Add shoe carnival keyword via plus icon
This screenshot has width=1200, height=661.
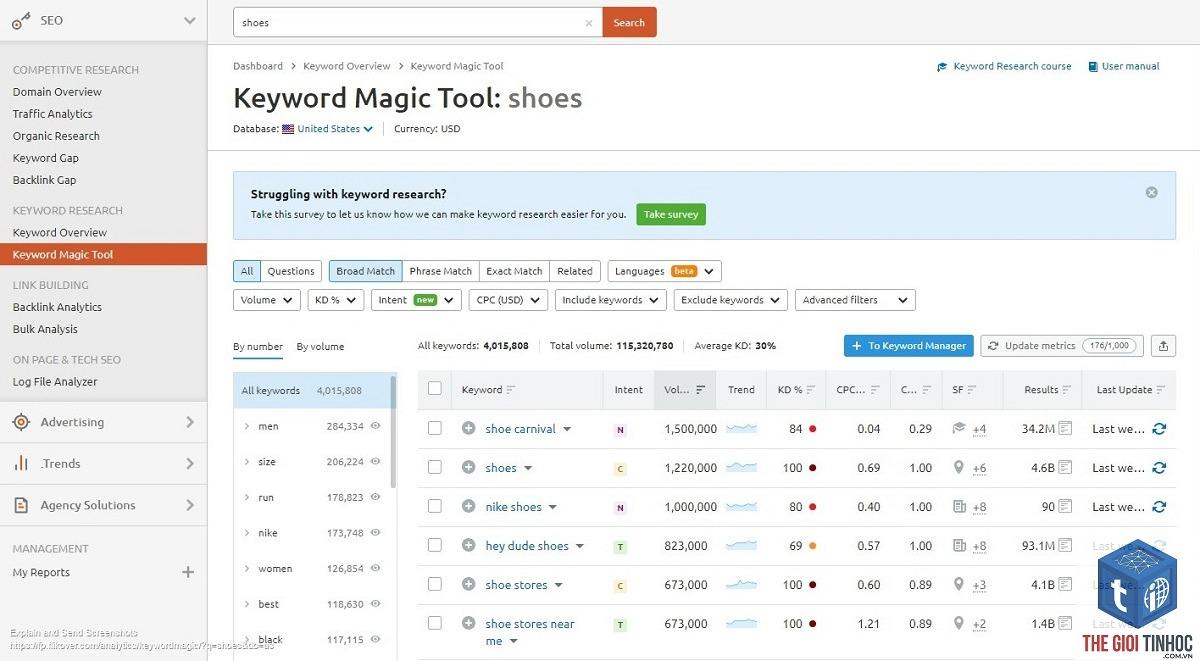tap(468, 428)
